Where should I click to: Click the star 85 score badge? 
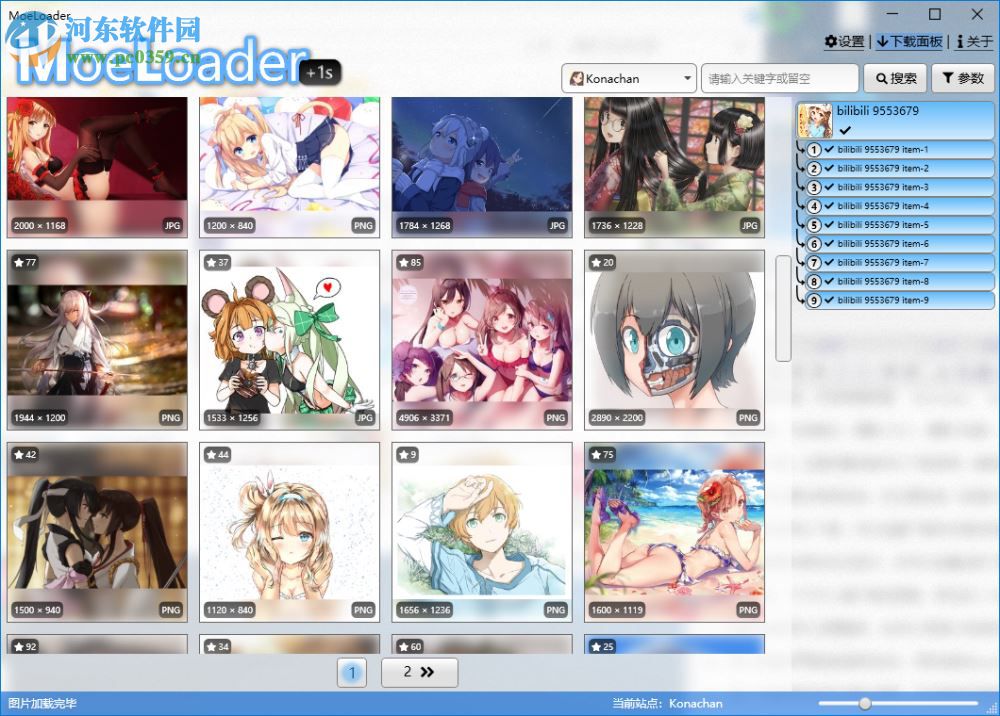pos(410,262)
